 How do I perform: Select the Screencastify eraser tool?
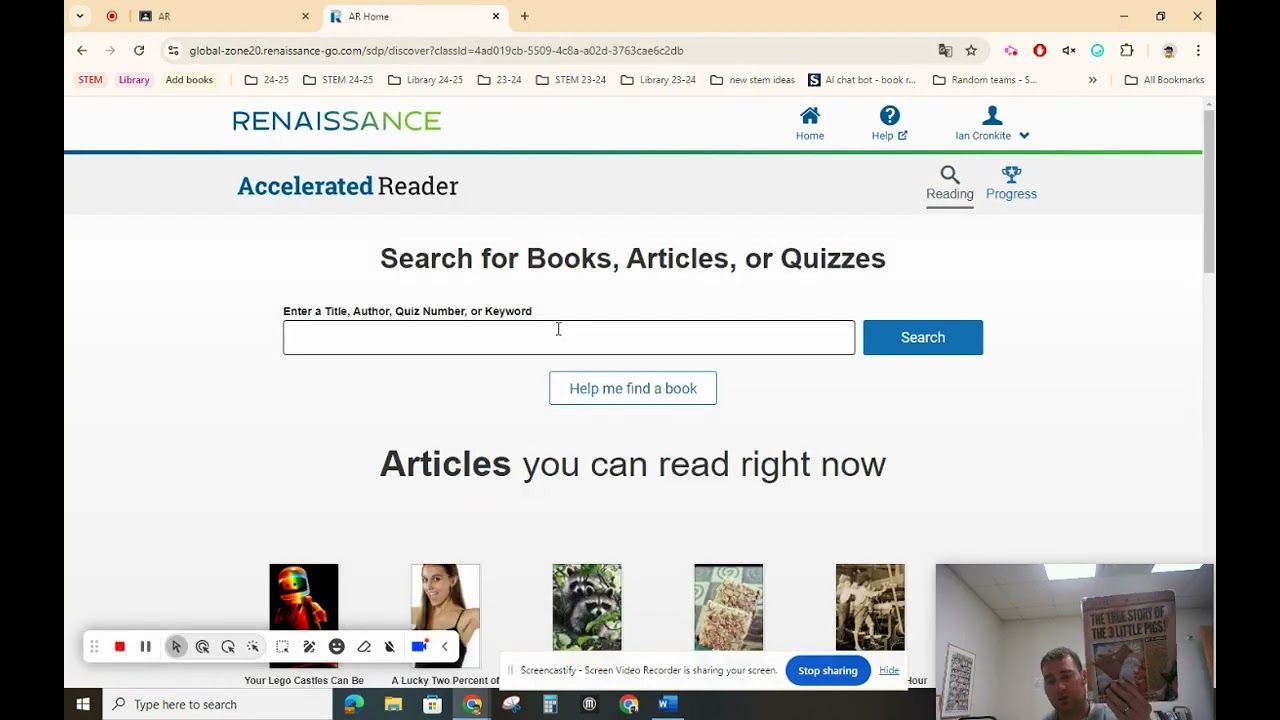364,647
